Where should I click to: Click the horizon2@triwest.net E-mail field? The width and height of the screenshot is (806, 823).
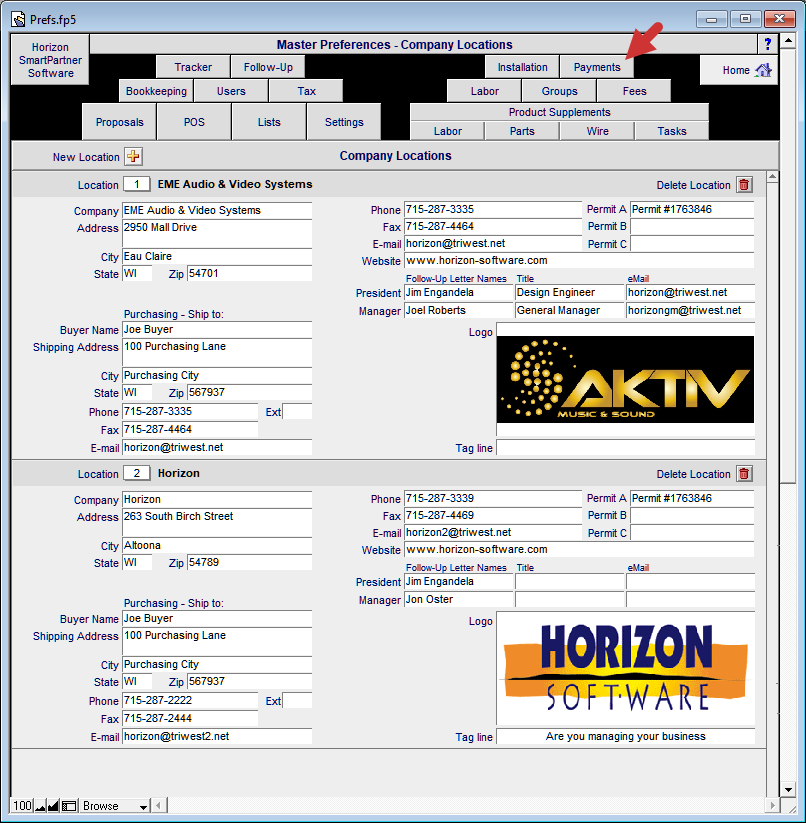(x=493, y=532)
